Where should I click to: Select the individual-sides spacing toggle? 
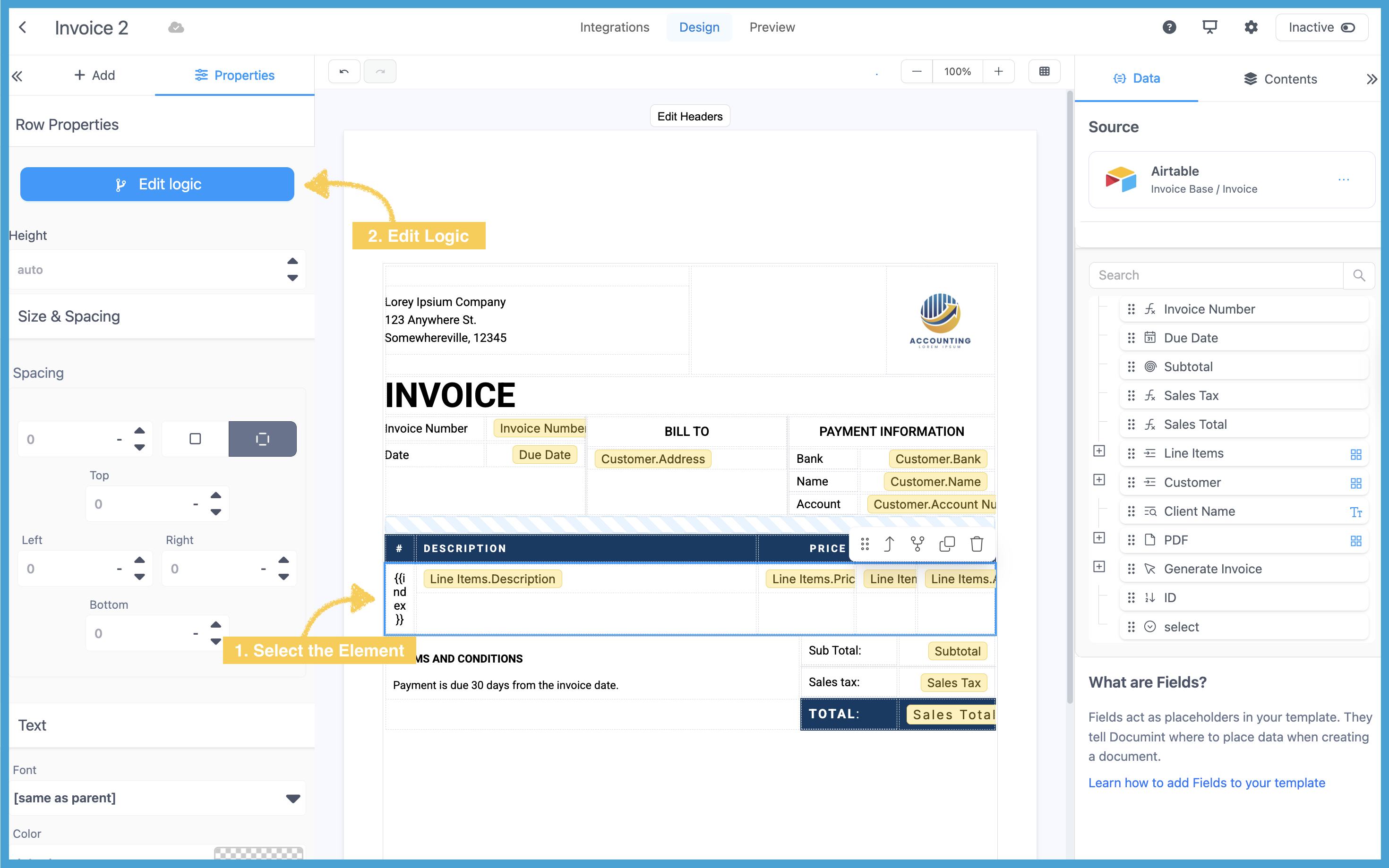(262, 439)
